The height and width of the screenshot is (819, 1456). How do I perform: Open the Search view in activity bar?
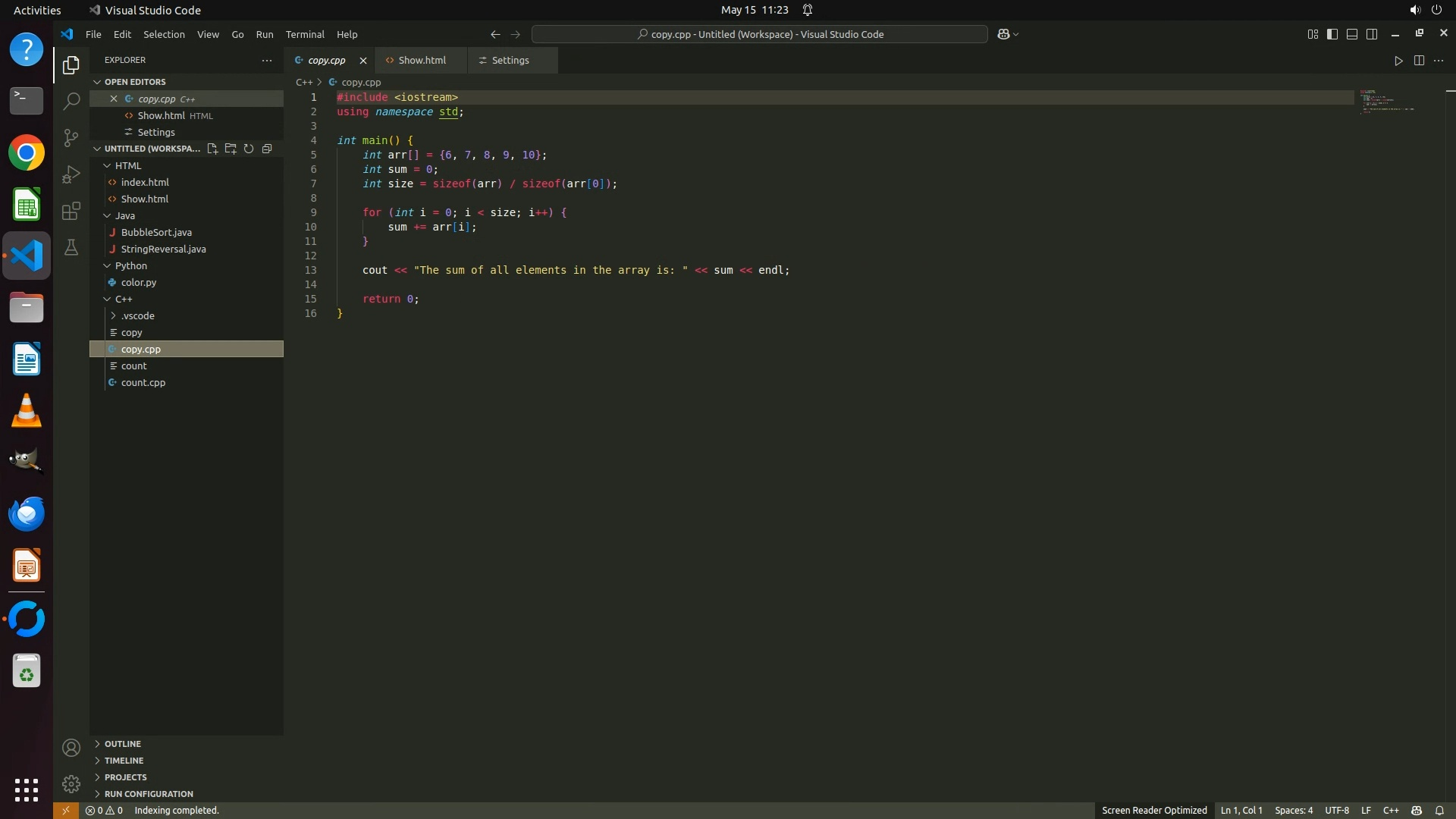pyautogui.click(x=71, y=101)
